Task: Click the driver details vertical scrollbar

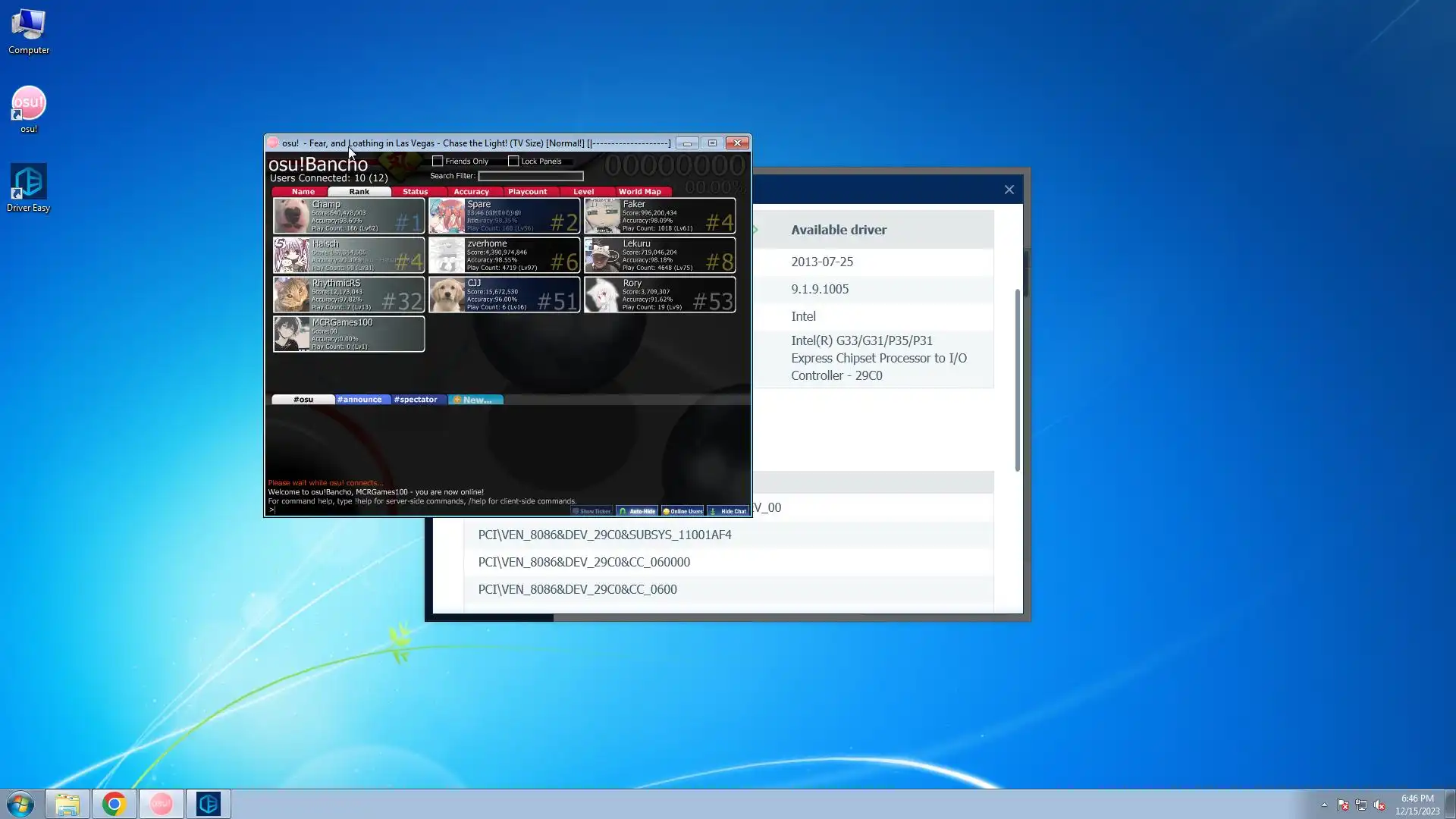Action: (x=1018, y=379)
